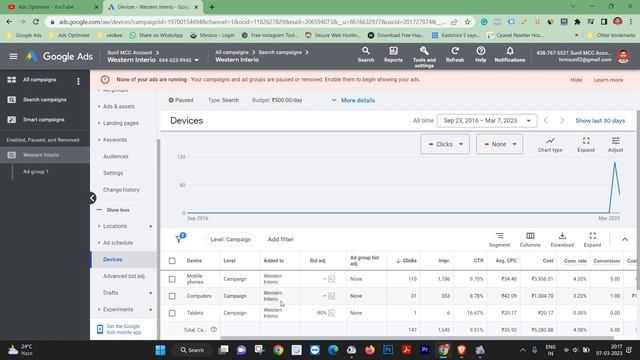Select Search campaigns in sidebar

pyautogui.click(x=44, y=100)
